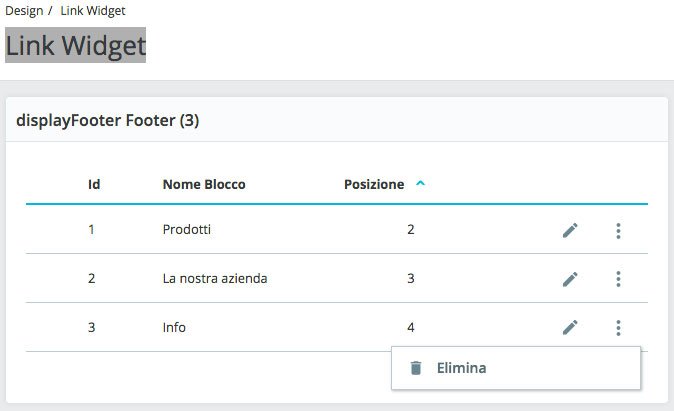Viewport: 674px width, 411px height.
Task: Go to Design in the breadcrumb
Action: point(24,11)
